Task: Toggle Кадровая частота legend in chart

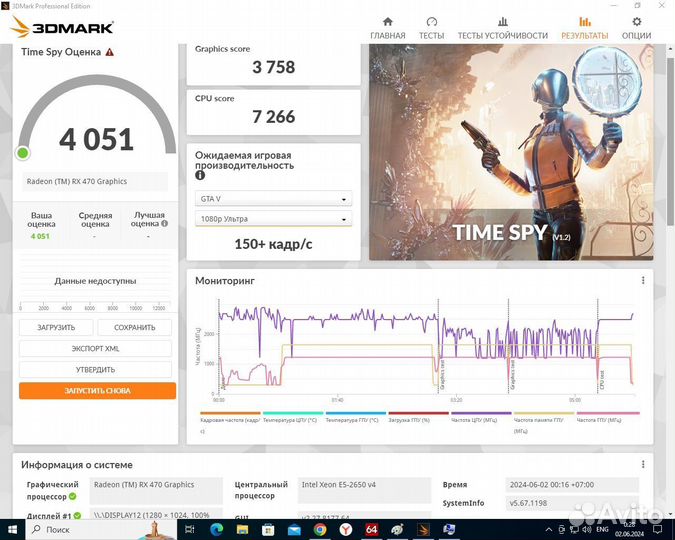Action: (230, 422)
